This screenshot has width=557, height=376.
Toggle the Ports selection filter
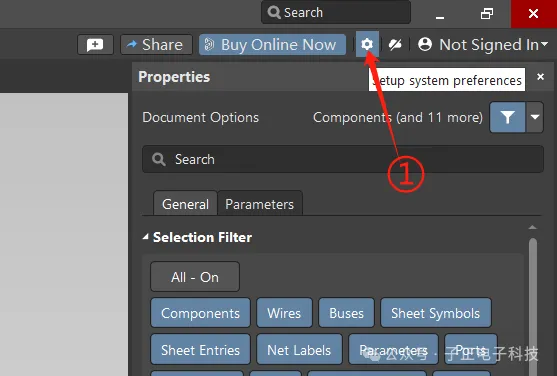click(x=471, y=350)
